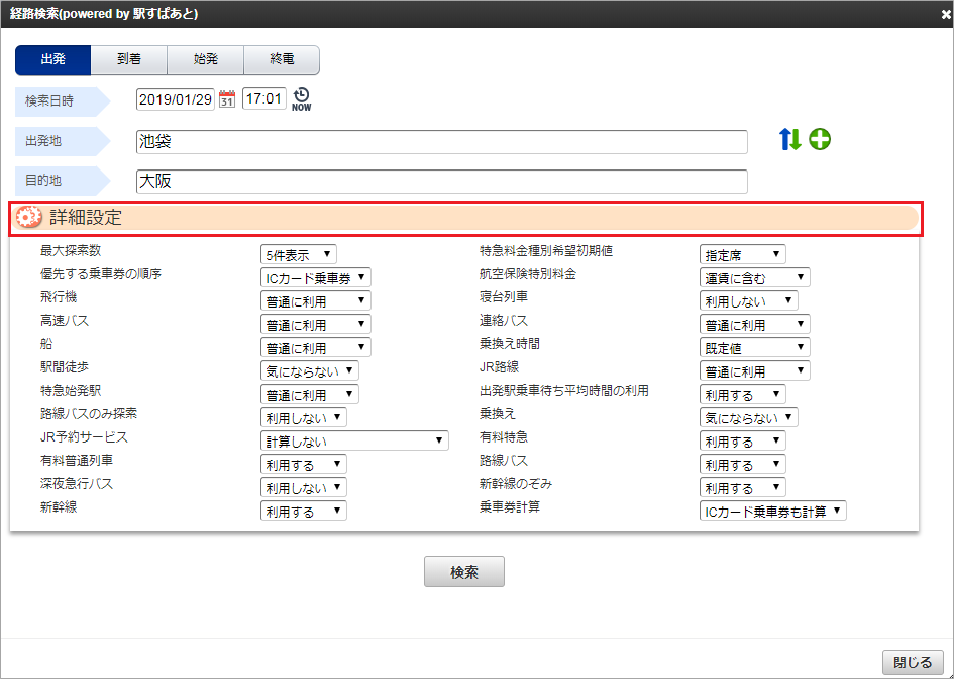This screenshot has height=679, width=954.
Task: Click the 検索 search button
Action: tap(464, 572)
